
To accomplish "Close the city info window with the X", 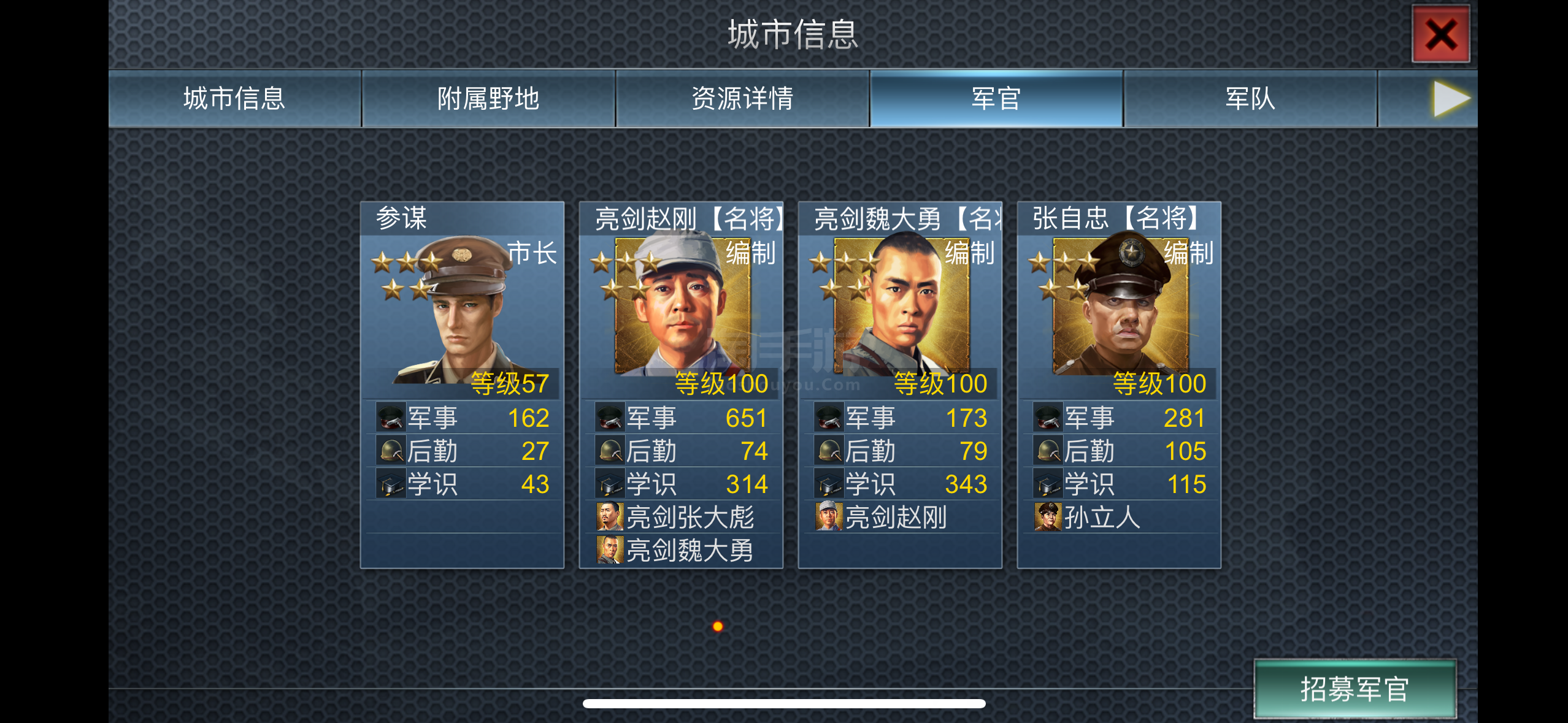I will (x=1440, y=34).
